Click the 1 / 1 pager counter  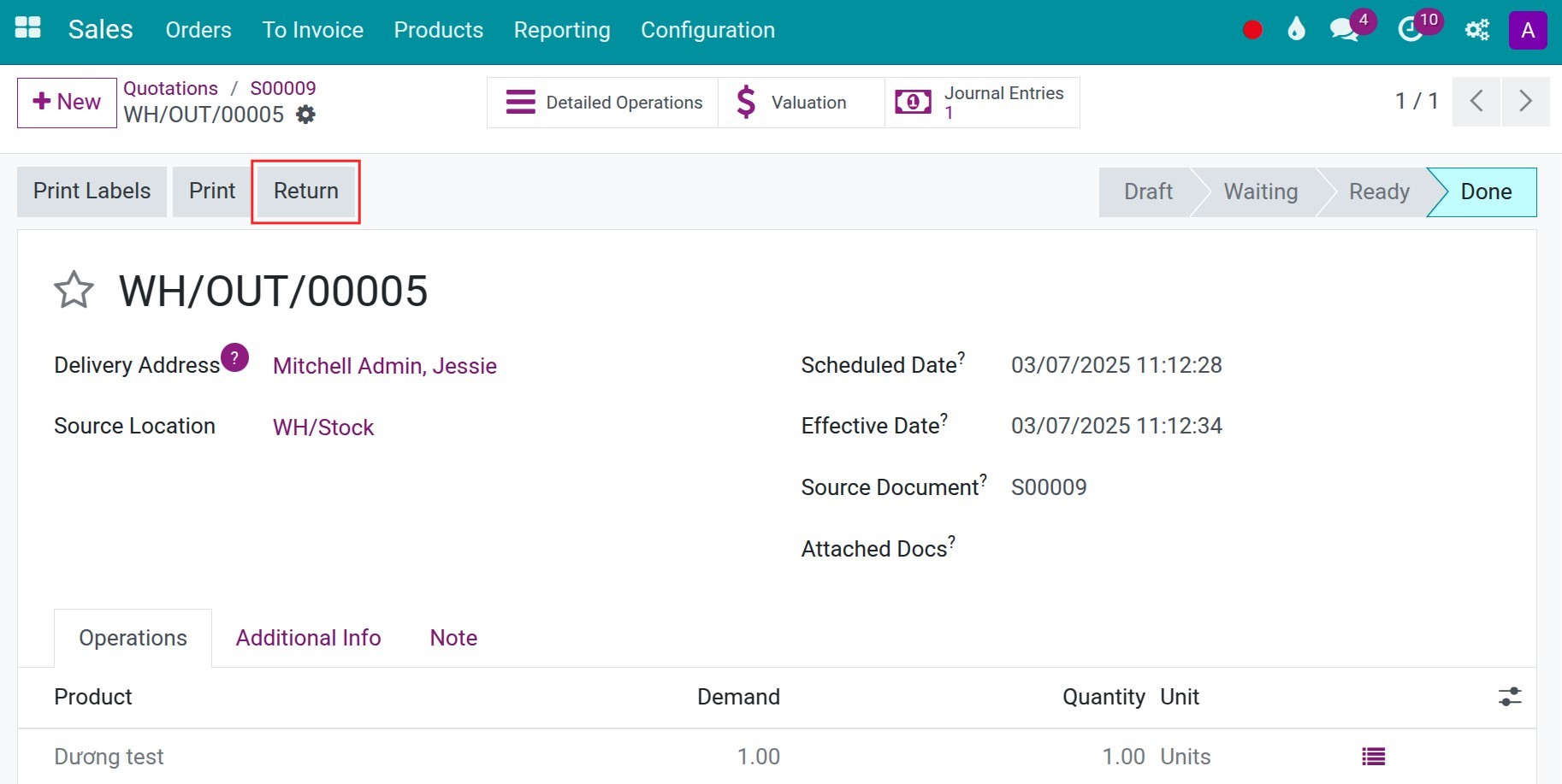1417,101
